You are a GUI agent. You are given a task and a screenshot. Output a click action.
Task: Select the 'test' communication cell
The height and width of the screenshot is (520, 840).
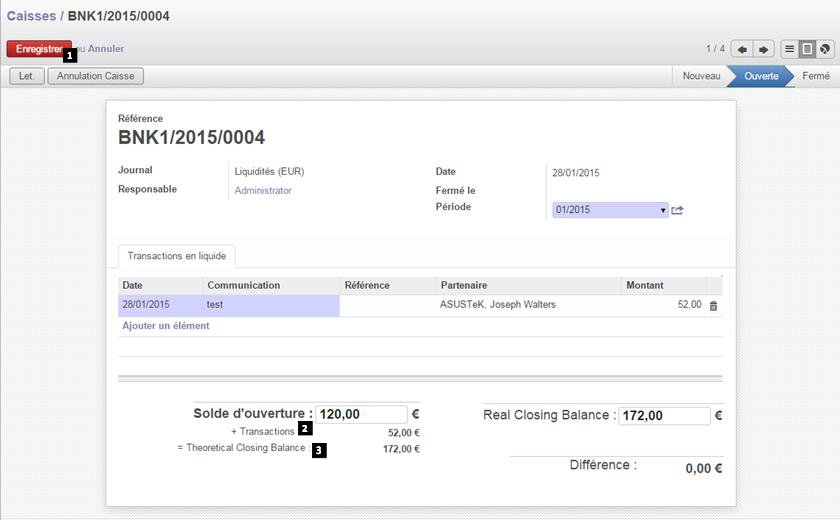pyautogui.click(x=272, y=305)
